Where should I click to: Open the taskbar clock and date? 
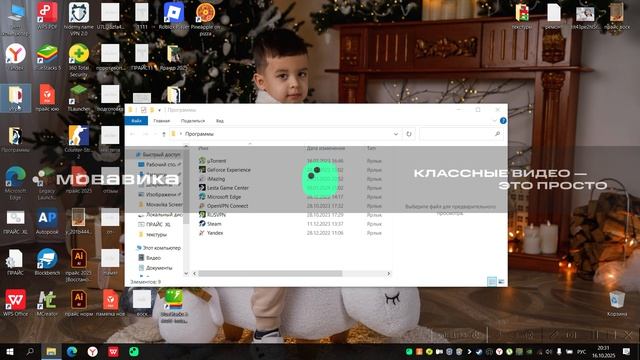603,351
